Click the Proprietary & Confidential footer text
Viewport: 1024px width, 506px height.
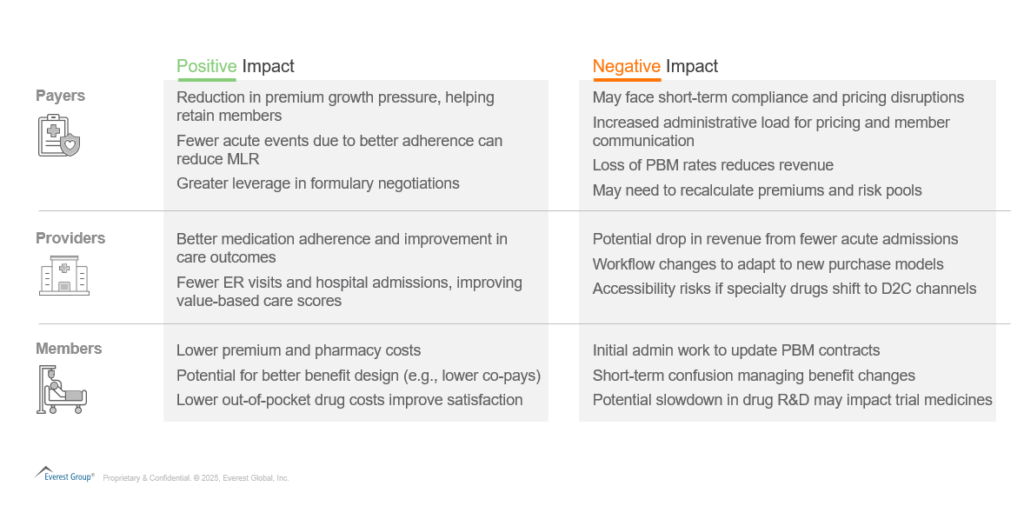196,478
